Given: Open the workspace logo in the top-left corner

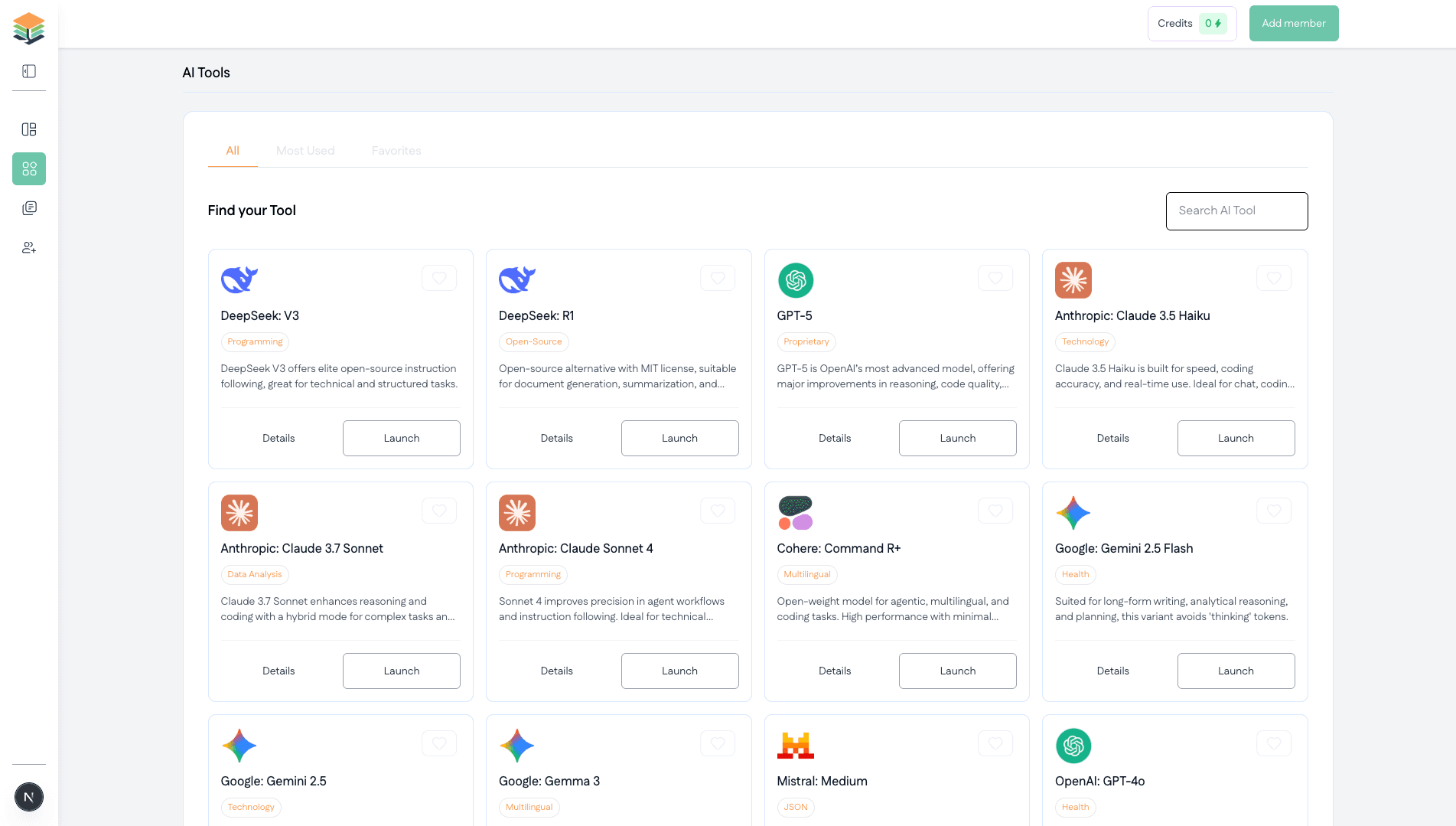Looking at the screenshot, I should coord(29,26).
